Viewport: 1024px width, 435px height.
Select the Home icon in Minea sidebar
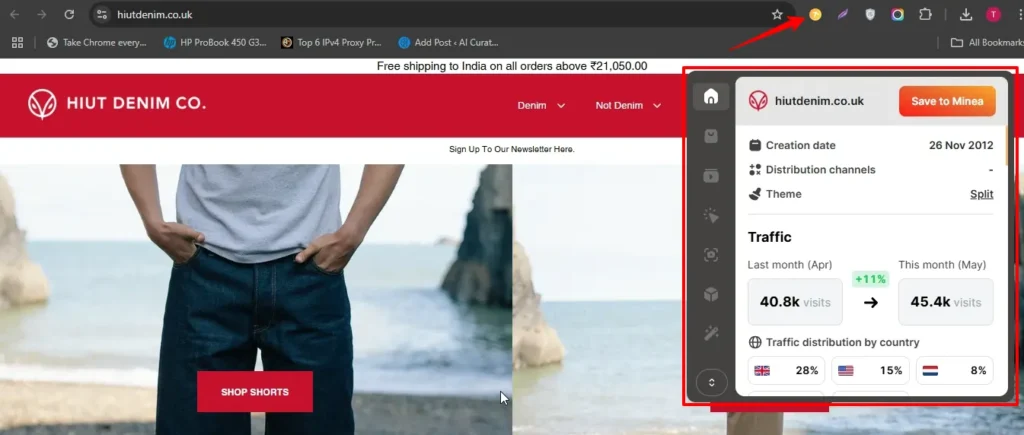tap(711, 97)
